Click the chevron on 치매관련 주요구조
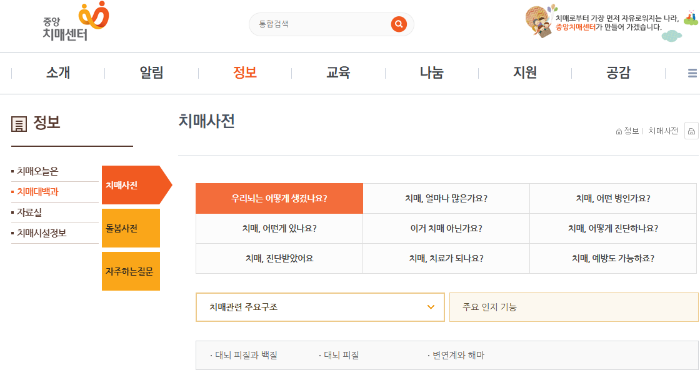 [x=431, y=307]
